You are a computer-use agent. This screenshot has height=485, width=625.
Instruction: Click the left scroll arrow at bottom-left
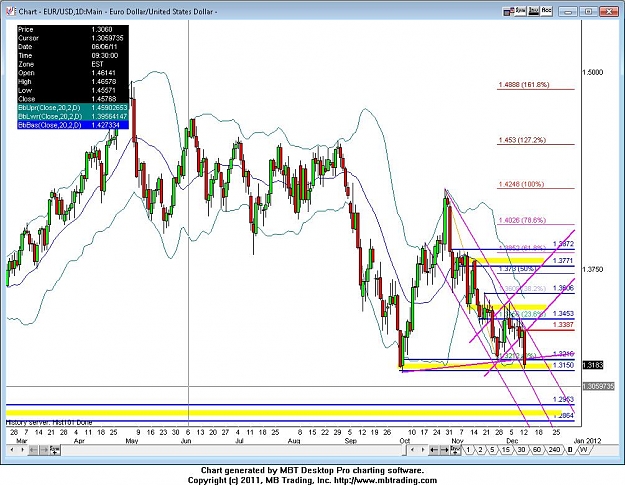(x=12, y=450)
